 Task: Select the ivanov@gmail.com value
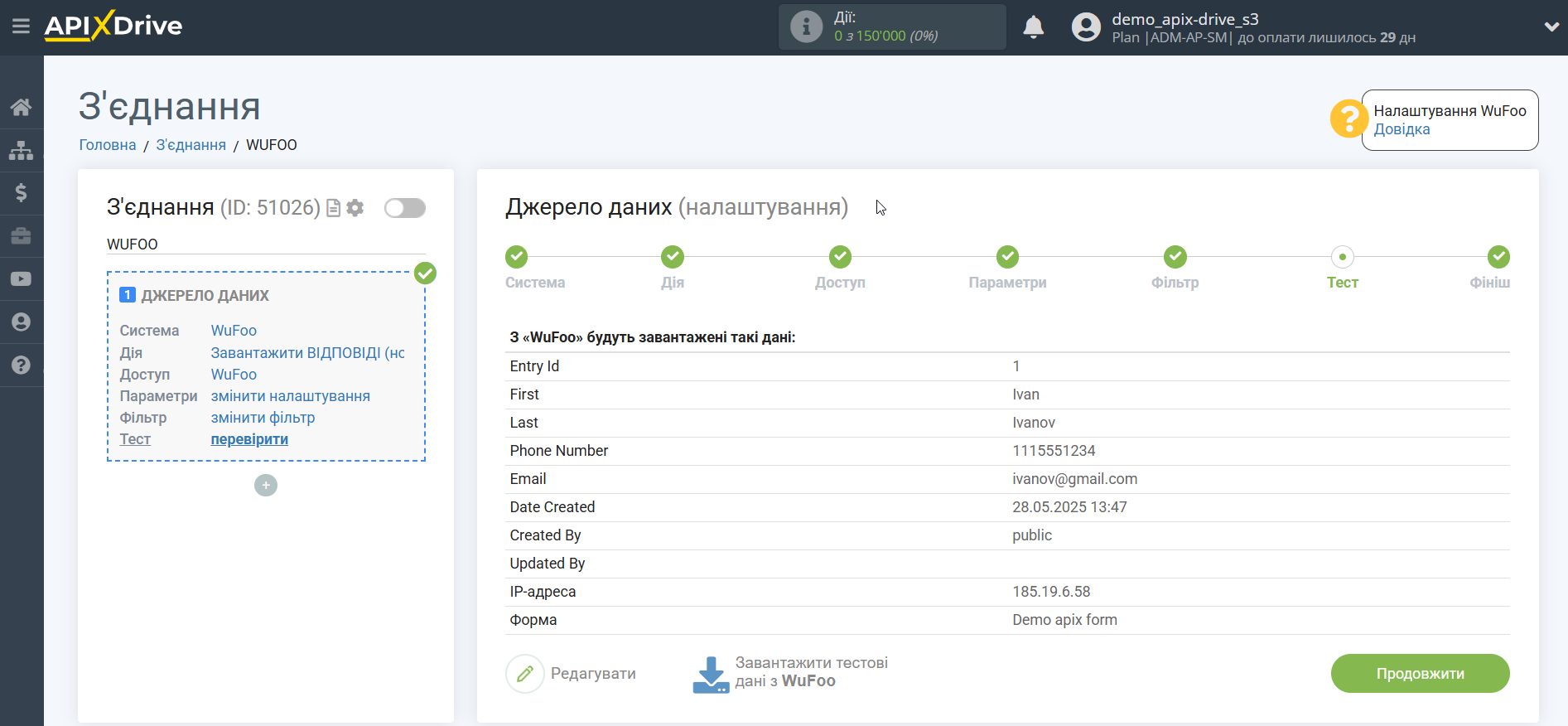(x=1074, y=479)
